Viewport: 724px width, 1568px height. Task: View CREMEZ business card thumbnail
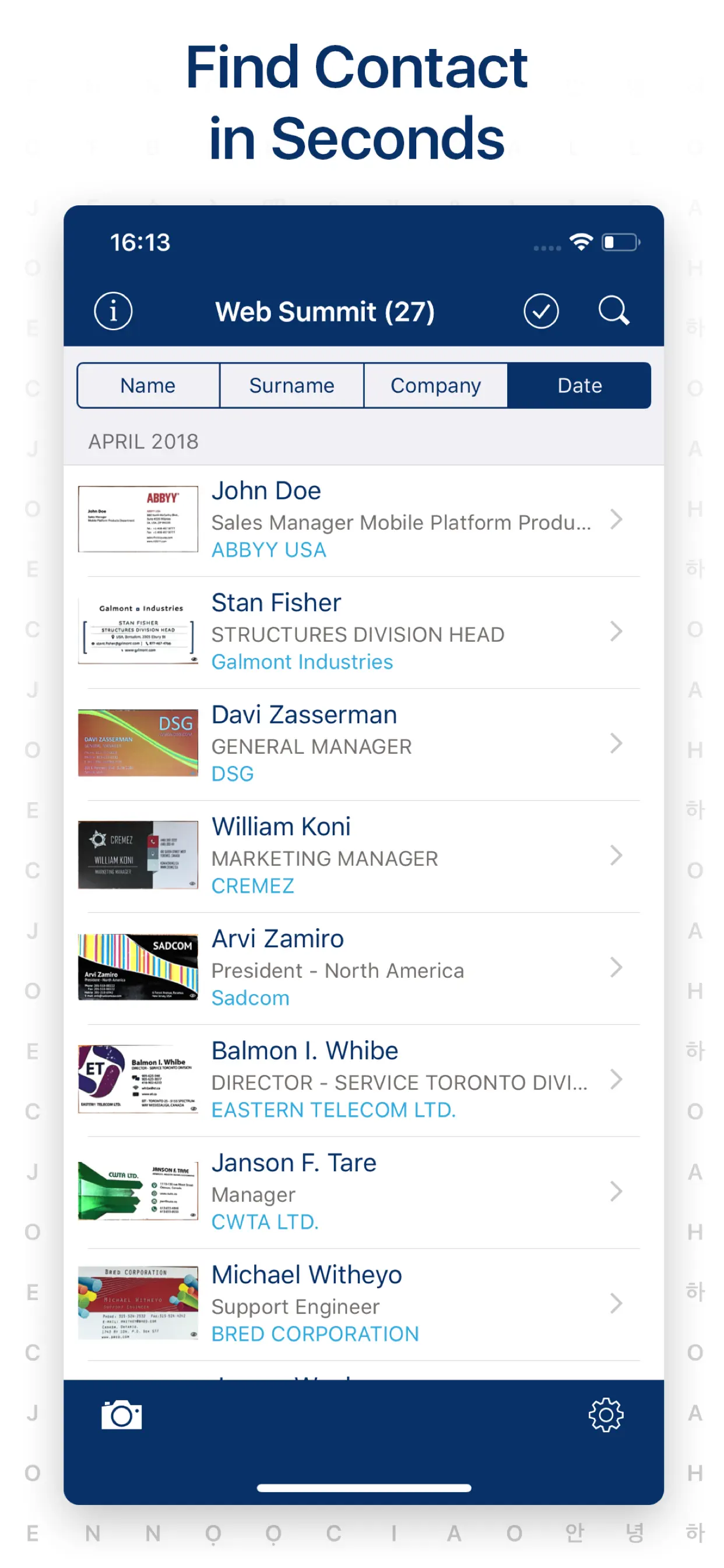[x=138, y=855]
